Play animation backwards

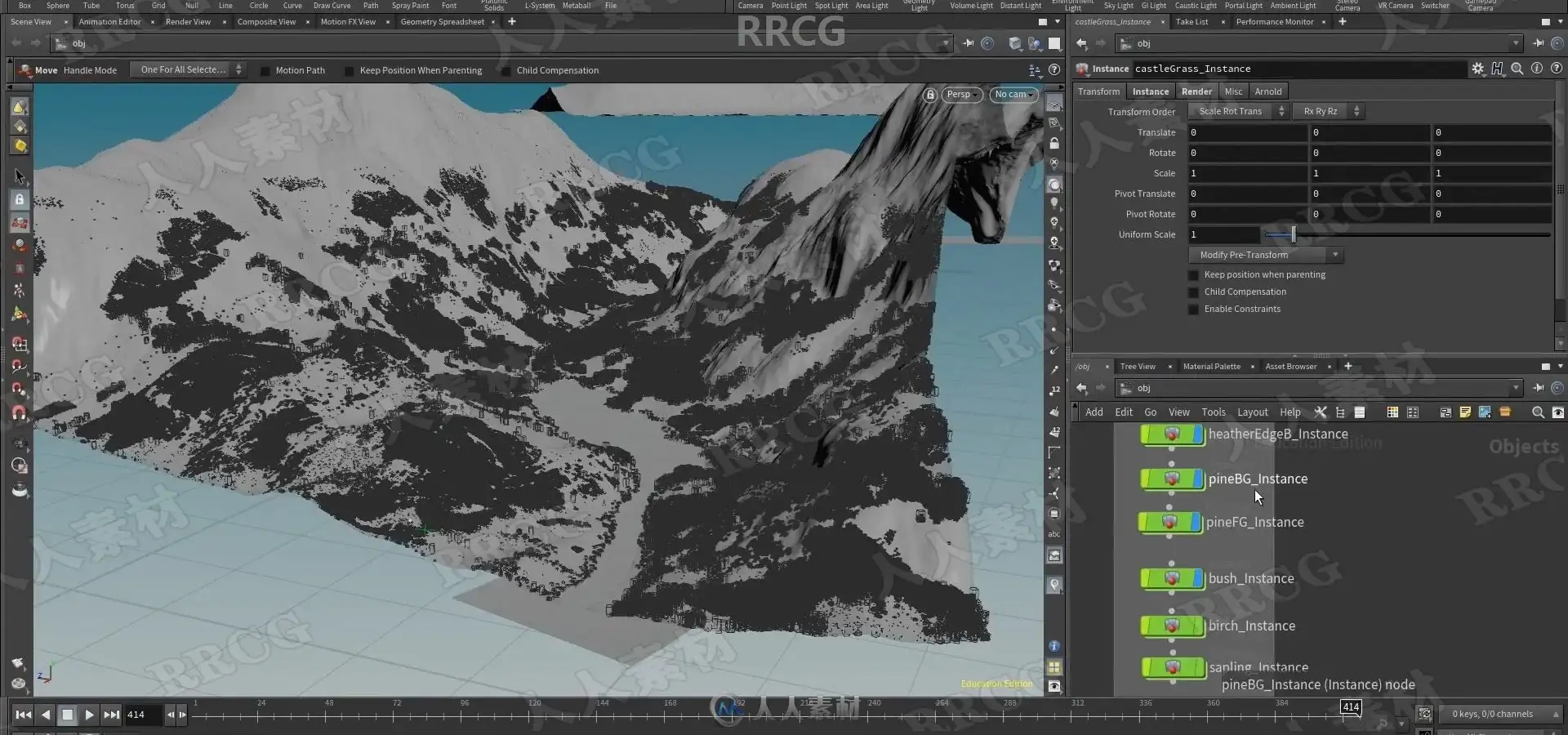click(x=46, y=715)
